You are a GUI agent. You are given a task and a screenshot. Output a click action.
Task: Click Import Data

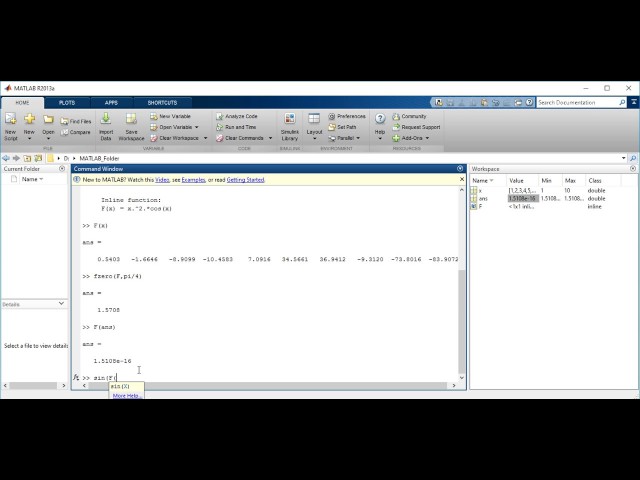point(106,127)
